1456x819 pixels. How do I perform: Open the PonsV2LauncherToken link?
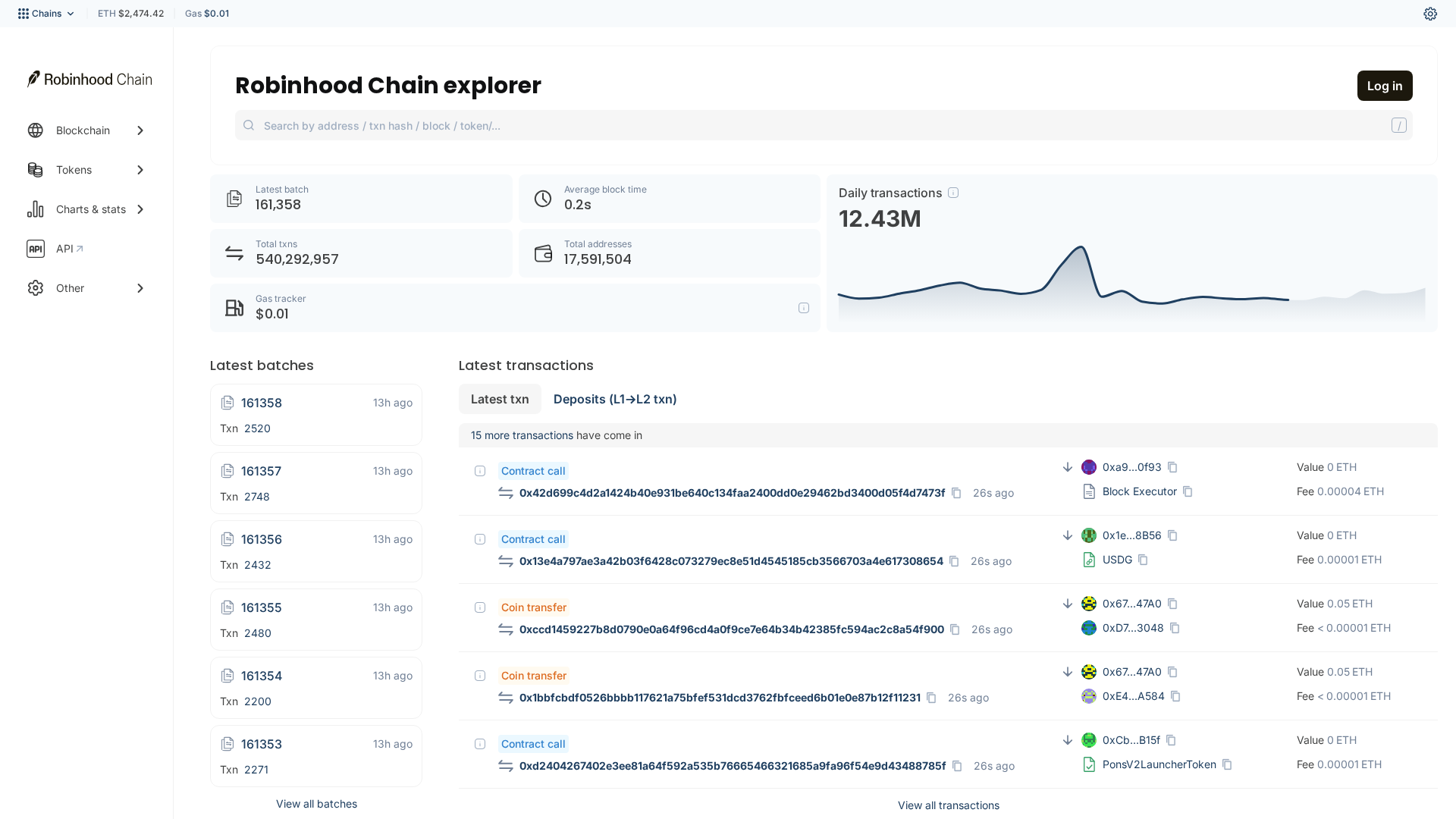pyautogui.click(x=1159, y=764)
